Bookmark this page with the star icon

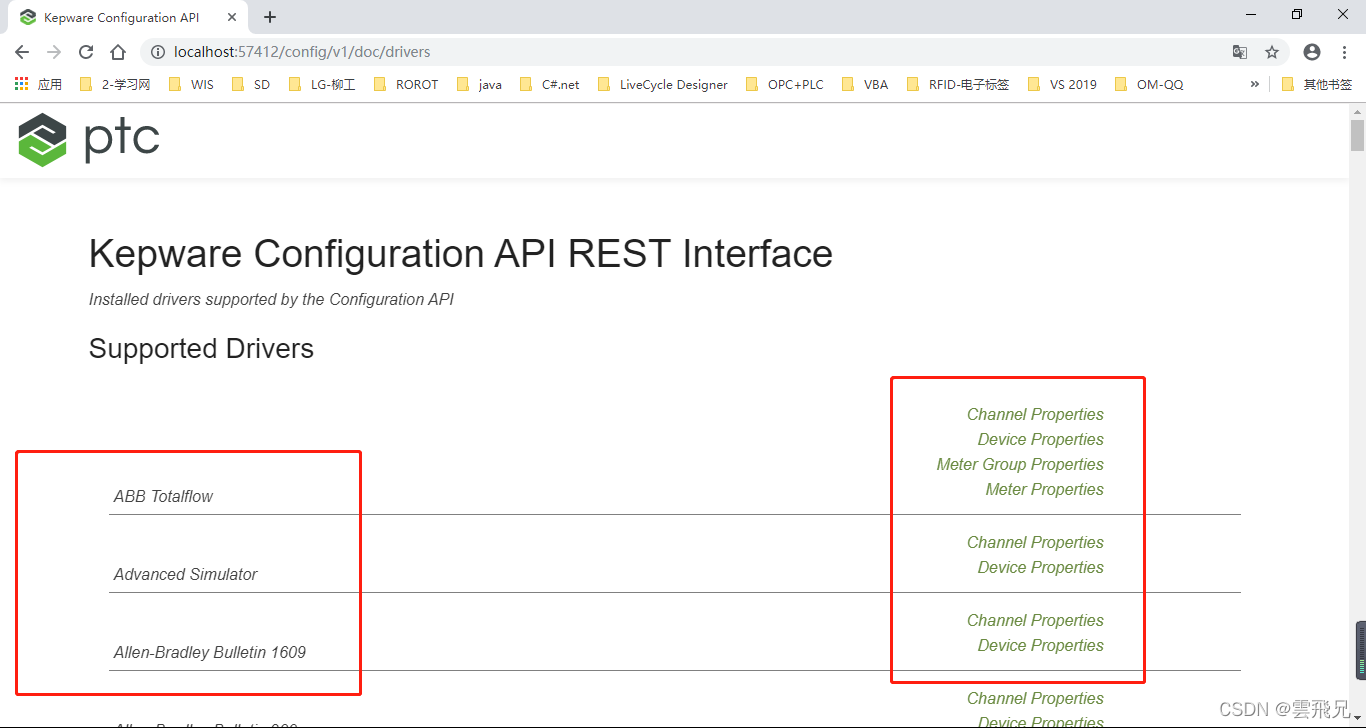(x=1272, y=52)
